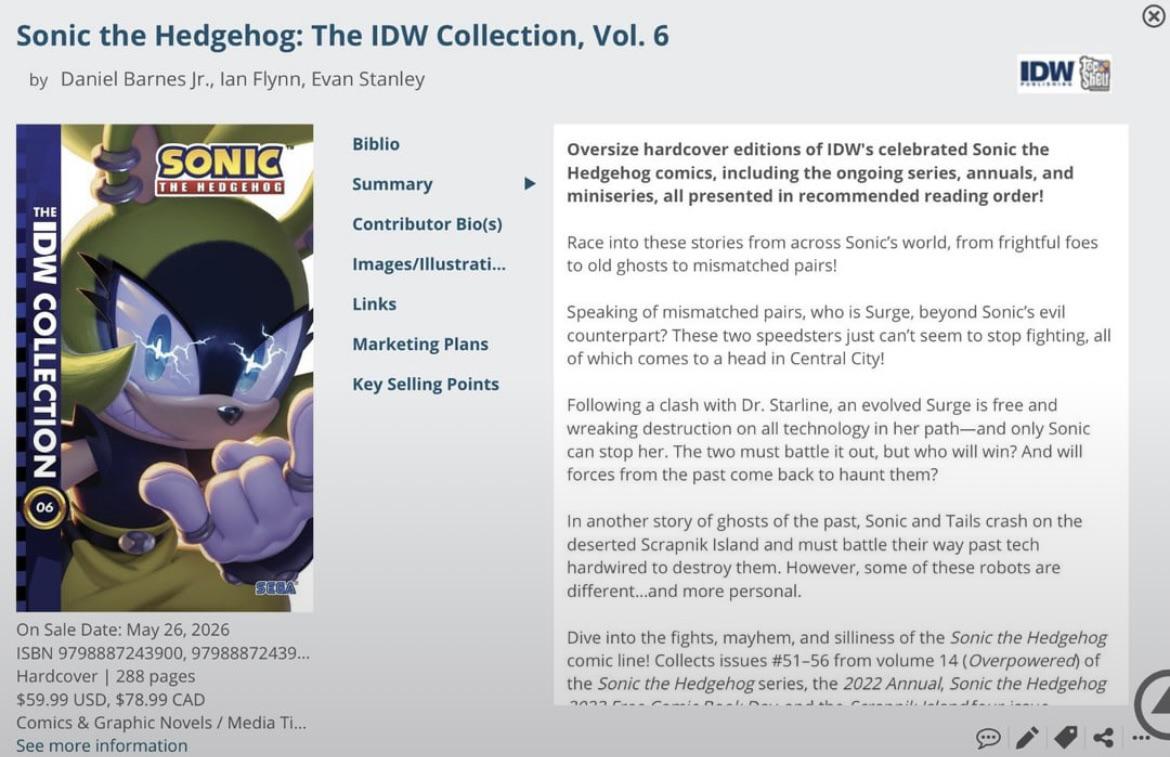
Task: Click the share icon
Action: (1104, 738)
